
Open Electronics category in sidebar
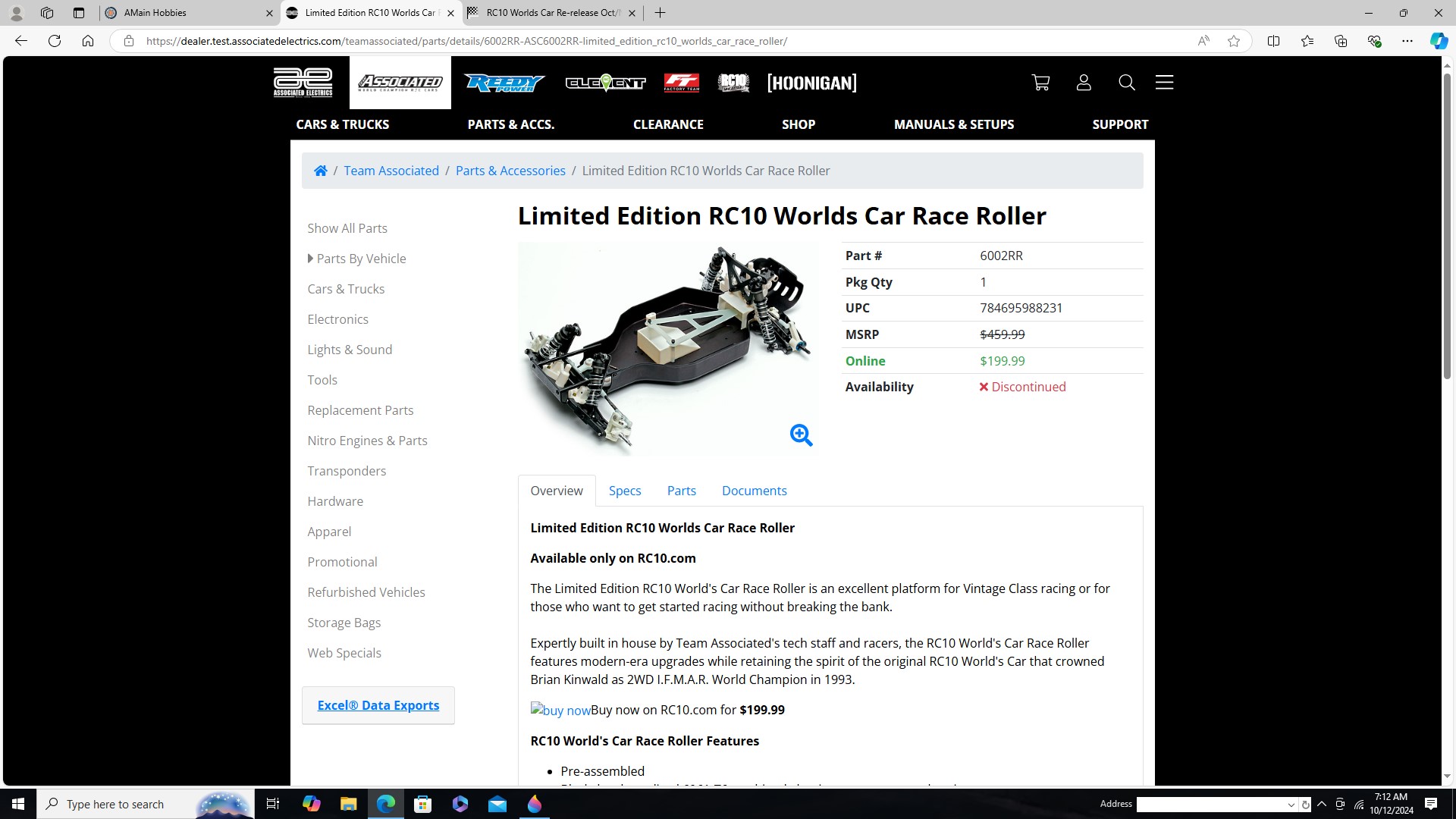click(337, 319)
